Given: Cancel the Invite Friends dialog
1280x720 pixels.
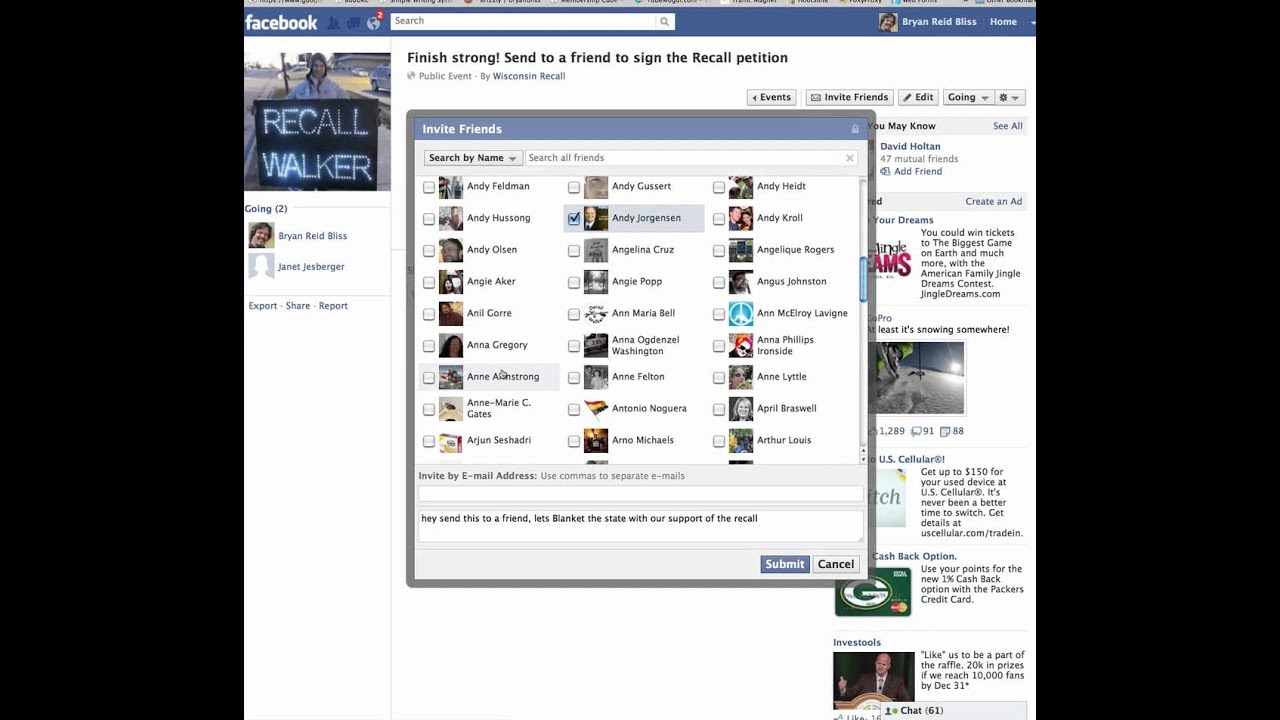Looking at the screenshot, I should pos(836,564).
